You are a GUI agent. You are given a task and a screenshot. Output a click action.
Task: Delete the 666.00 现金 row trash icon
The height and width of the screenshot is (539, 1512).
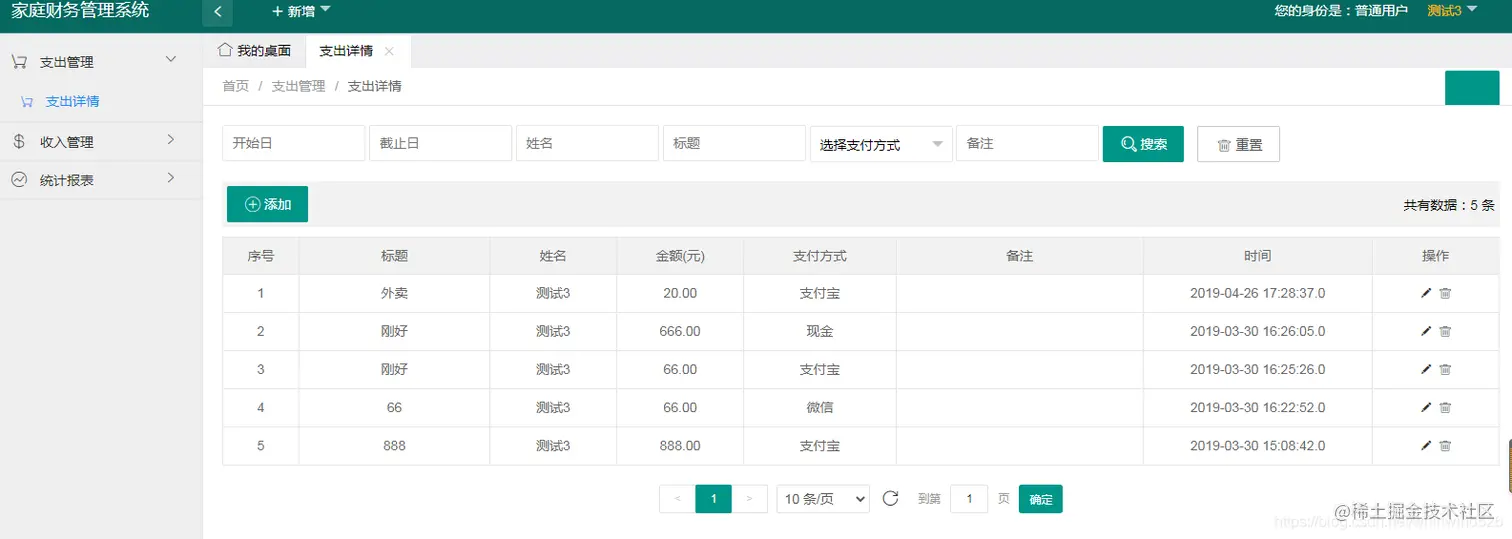pos(1445,331)
